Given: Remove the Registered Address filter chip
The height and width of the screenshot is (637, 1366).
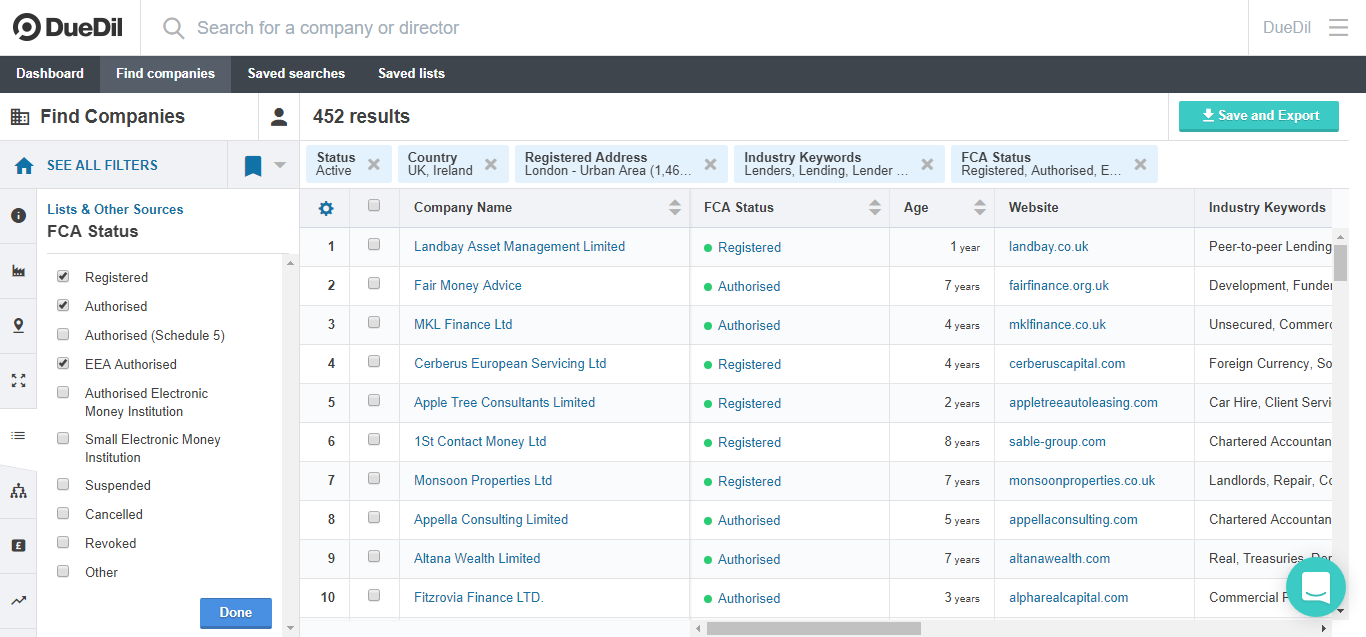Looking at the screenshot, I should click(x=710, y=164).
